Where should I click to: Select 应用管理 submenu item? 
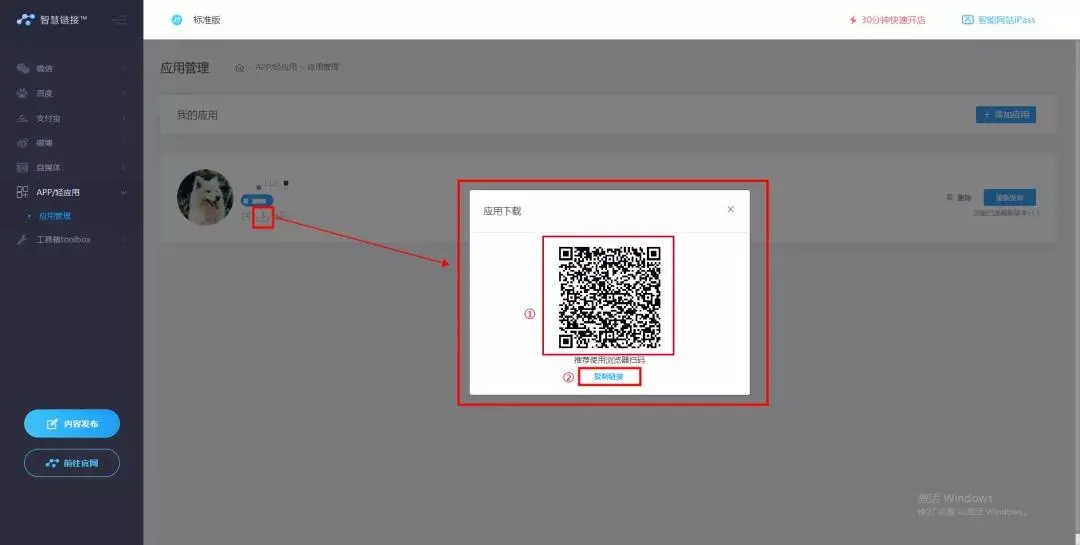[x=55, y=216]
